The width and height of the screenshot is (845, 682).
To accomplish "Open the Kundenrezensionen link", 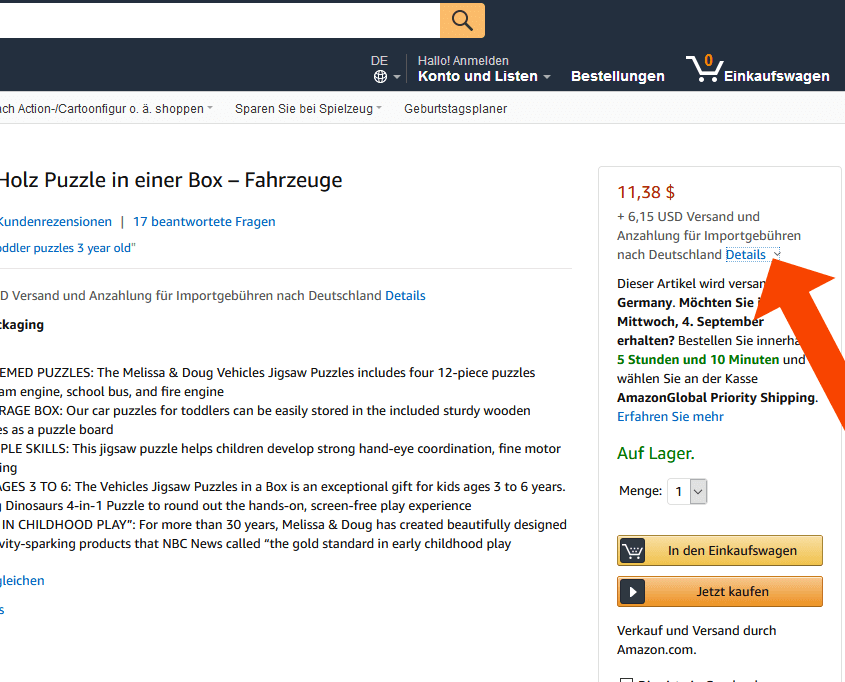I will tap(55, 222).
